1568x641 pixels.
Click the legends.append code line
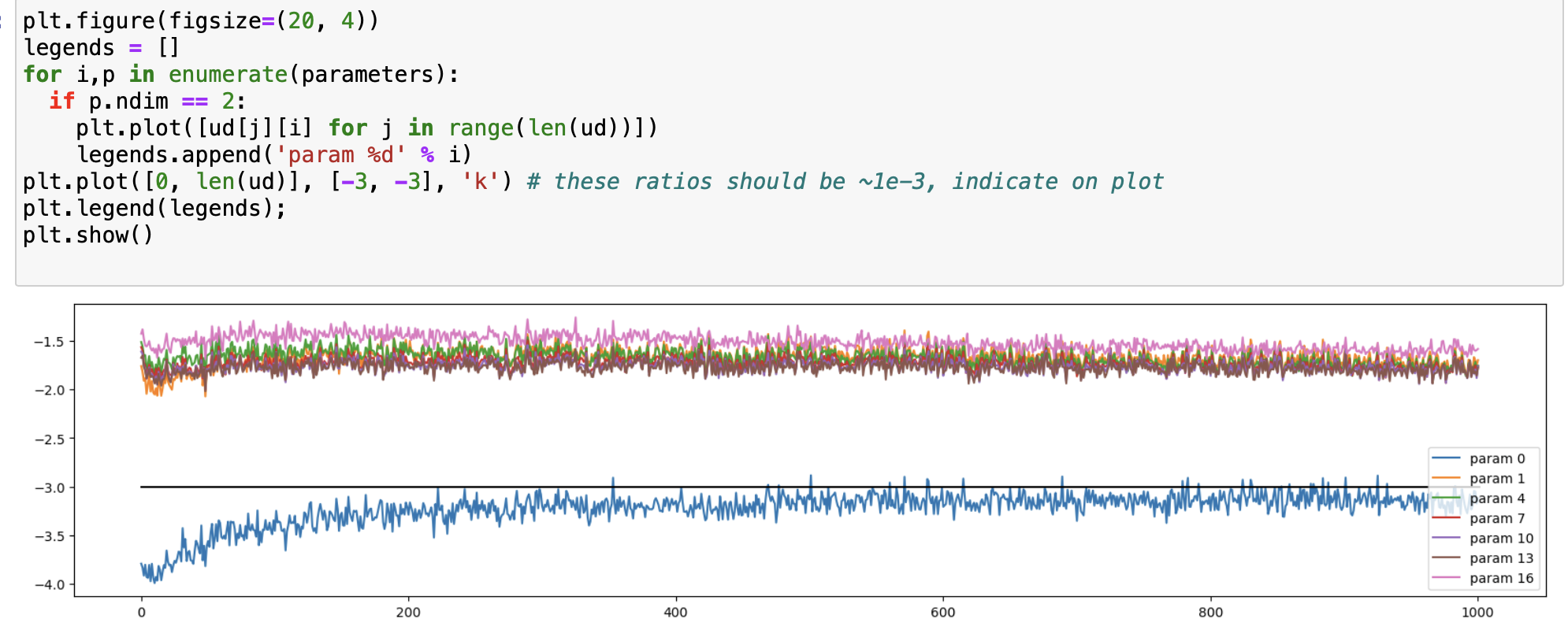pos(273,154)
